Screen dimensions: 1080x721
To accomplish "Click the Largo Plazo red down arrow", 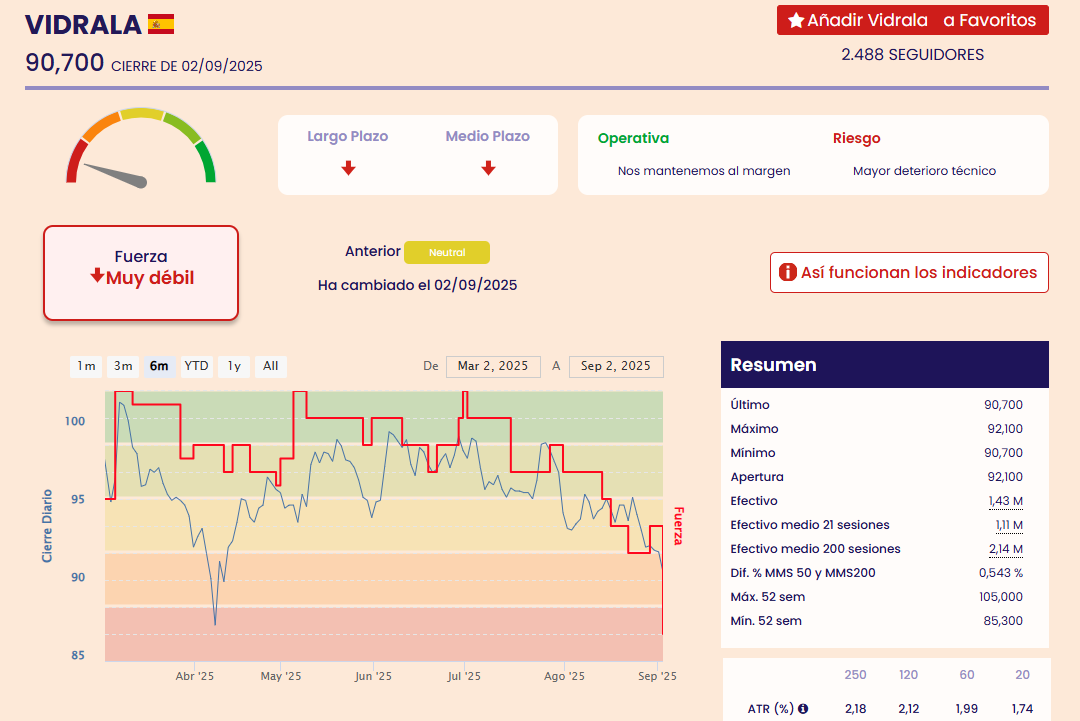I will coord(349,168).
